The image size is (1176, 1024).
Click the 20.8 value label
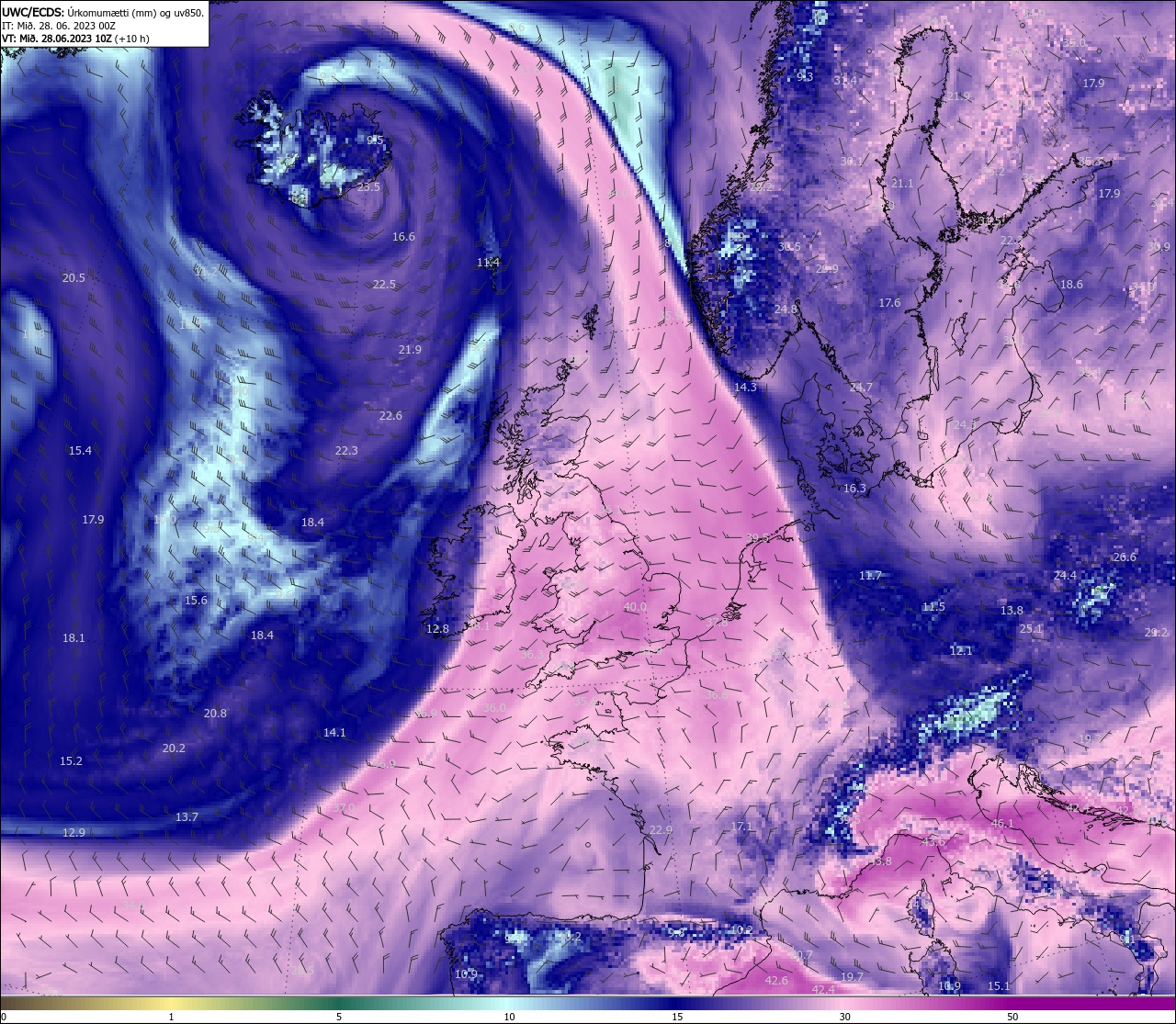[215, 714]
